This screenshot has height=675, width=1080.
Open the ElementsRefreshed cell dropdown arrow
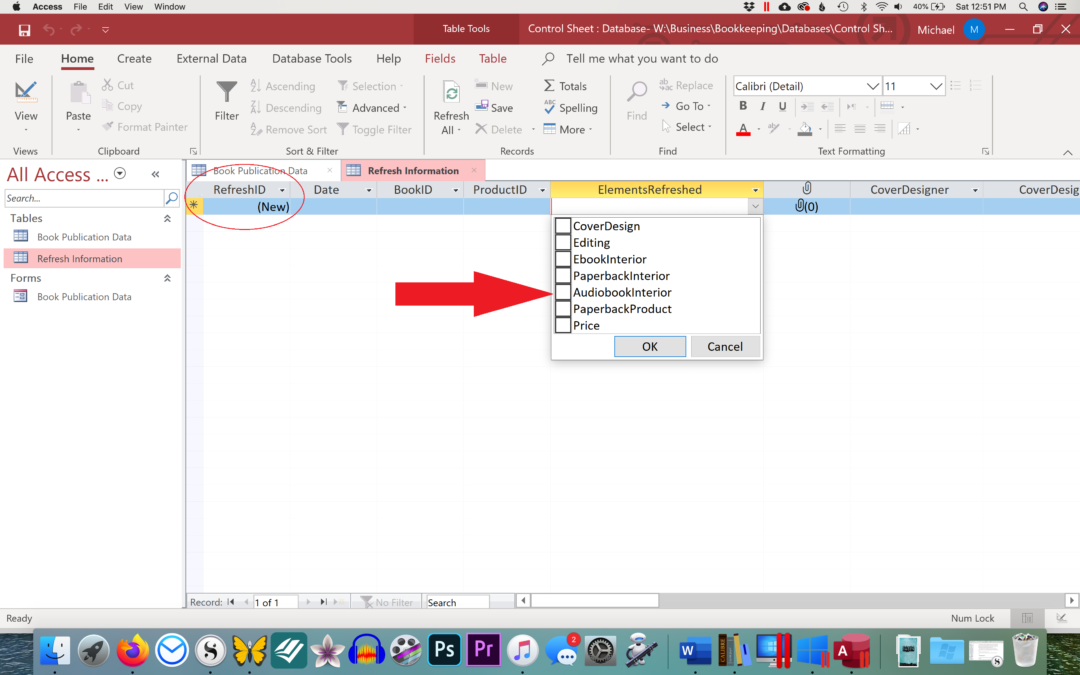point(755,207)
